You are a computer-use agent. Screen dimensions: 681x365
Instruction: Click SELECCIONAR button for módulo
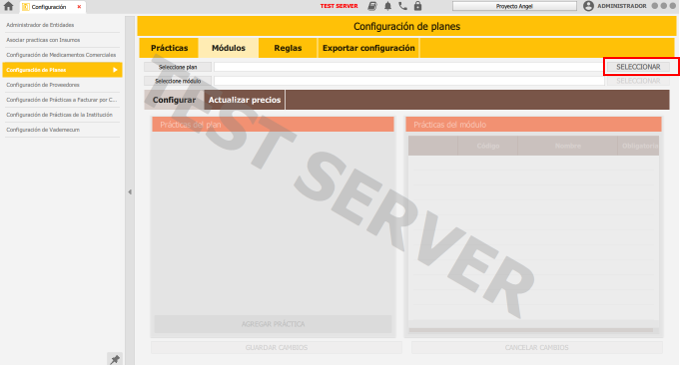point(638,81)
